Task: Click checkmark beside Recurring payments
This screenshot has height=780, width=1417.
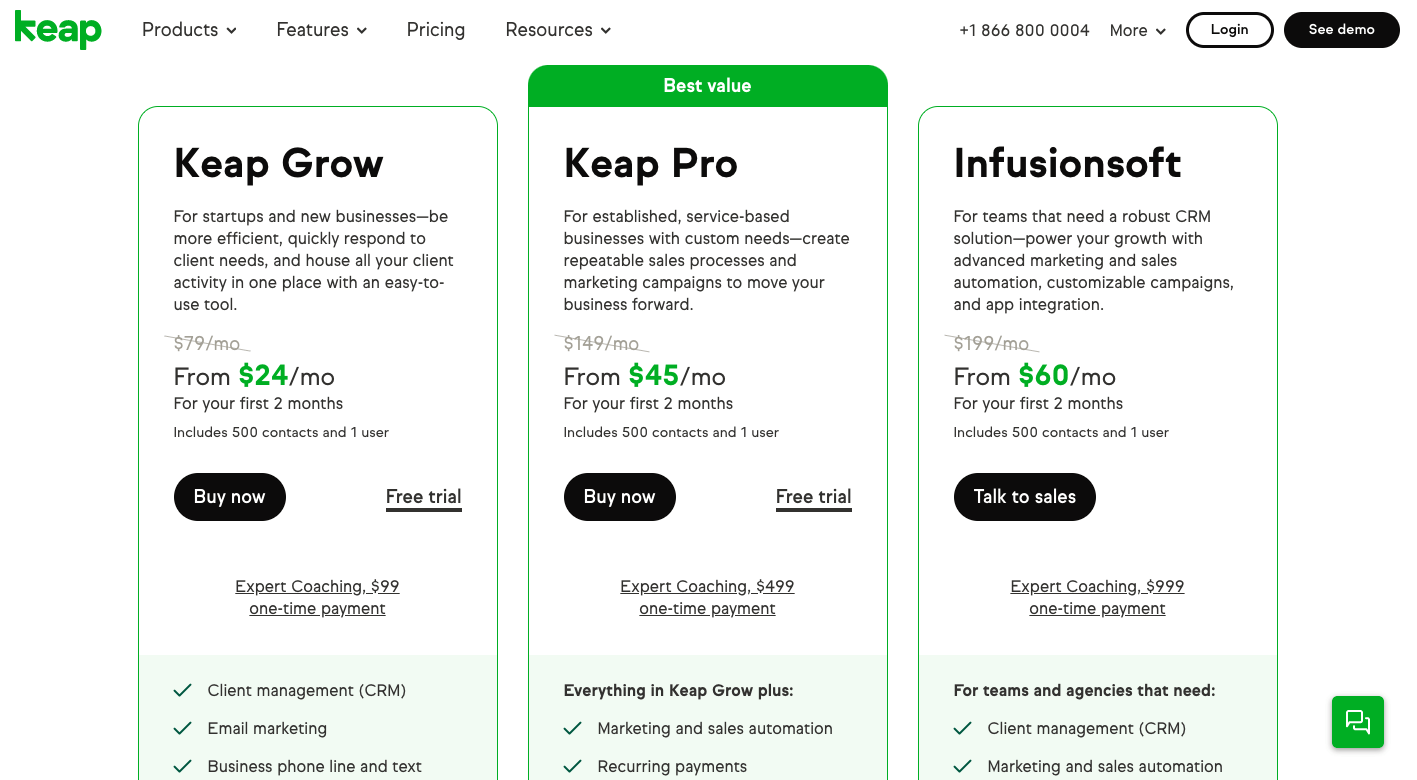Action: pos(573,767)
